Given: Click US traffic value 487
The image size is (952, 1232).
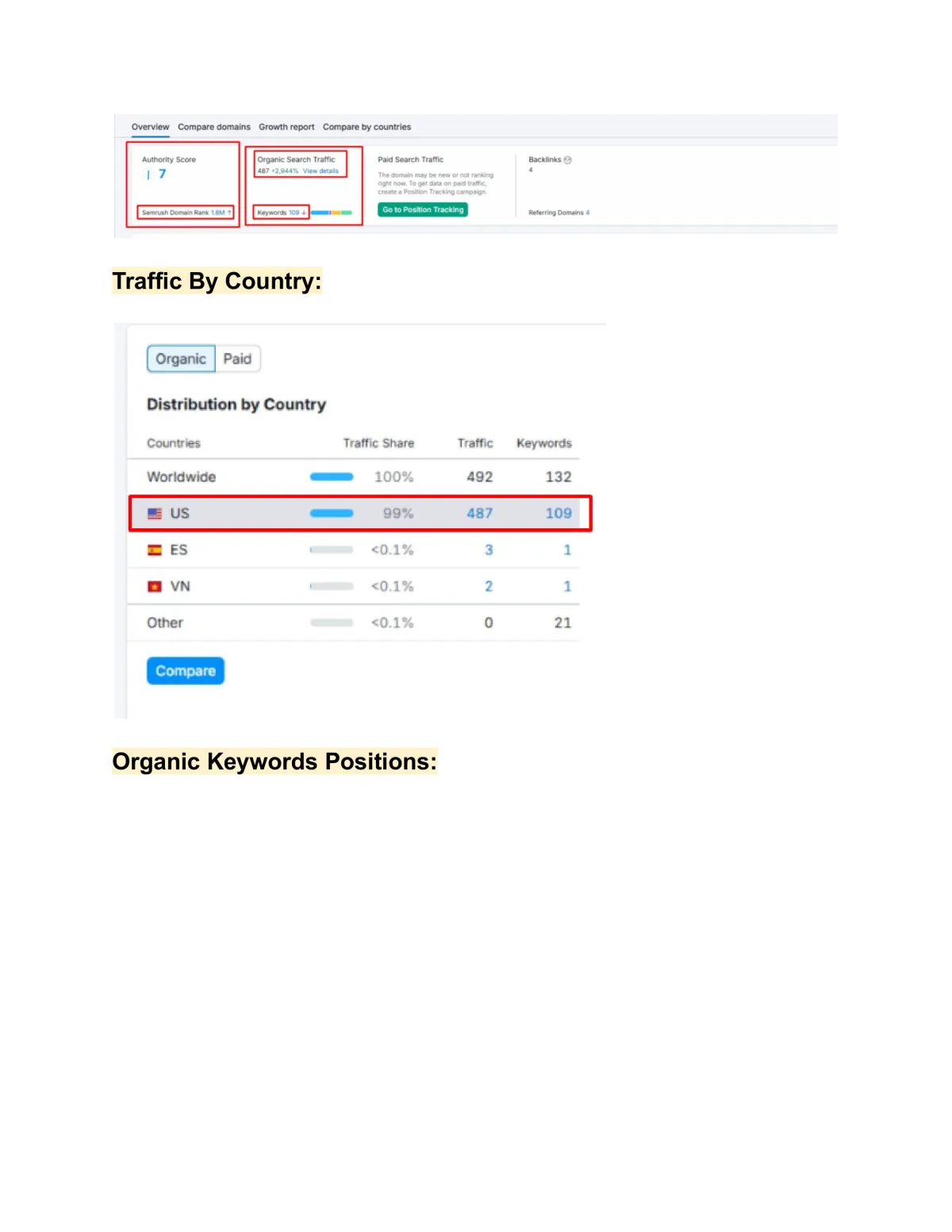Looking at the screenshot, I should coord(480,513).
